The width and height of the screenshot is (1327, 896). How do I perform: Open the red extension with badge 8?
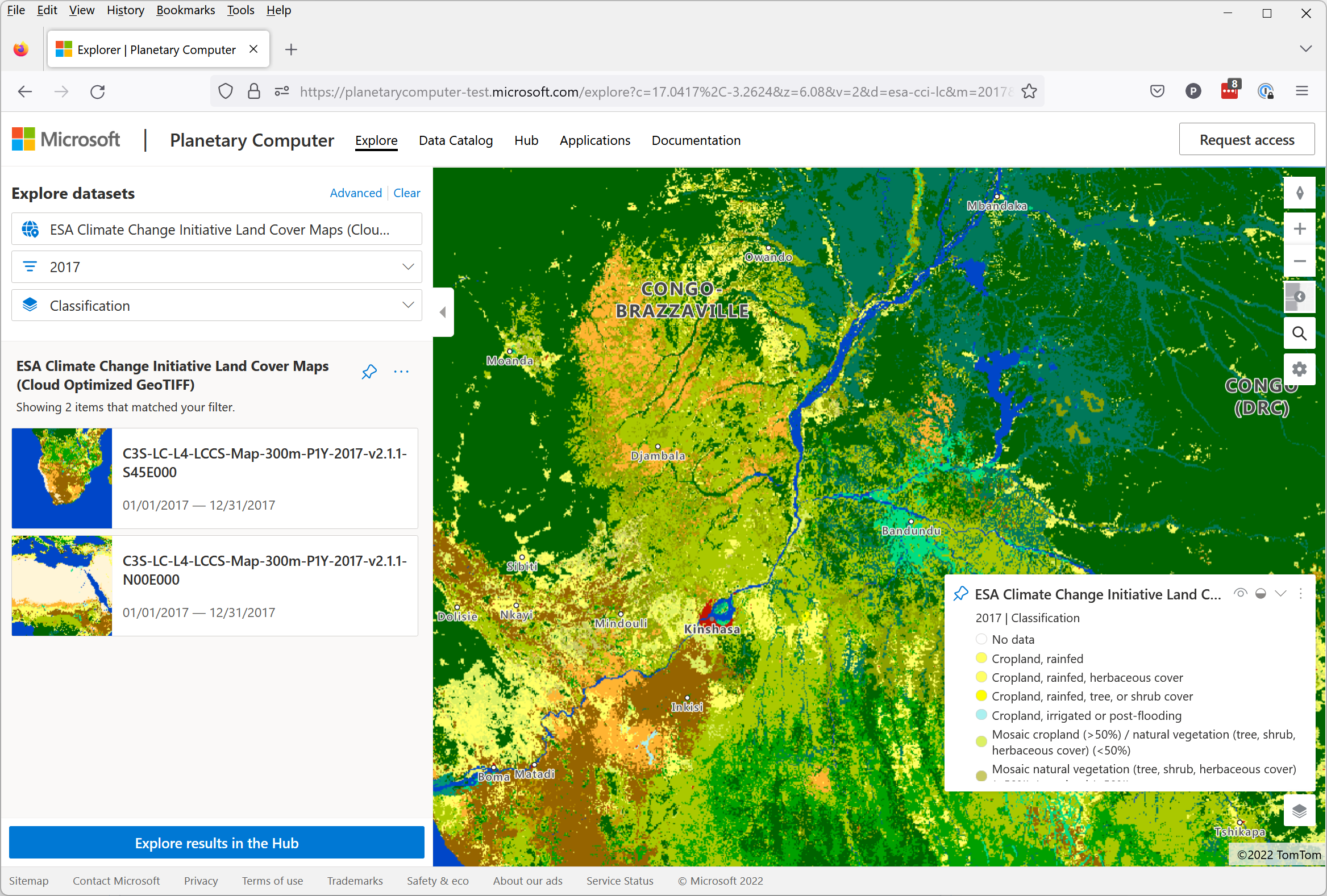click(1230, 91)
